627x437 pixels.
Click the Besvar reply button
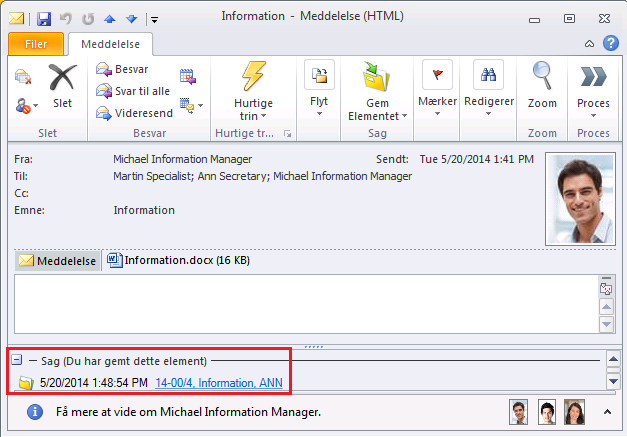pyautogui.click(x=122, y=69)
